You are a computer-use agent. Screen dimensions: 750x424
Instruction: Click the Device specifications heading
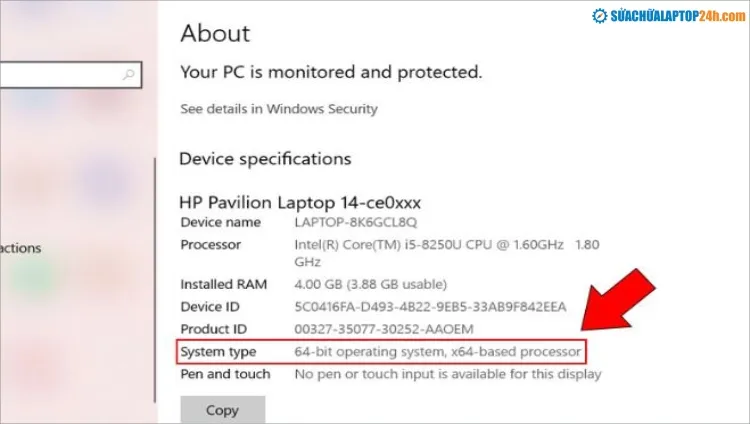(265, 158)
